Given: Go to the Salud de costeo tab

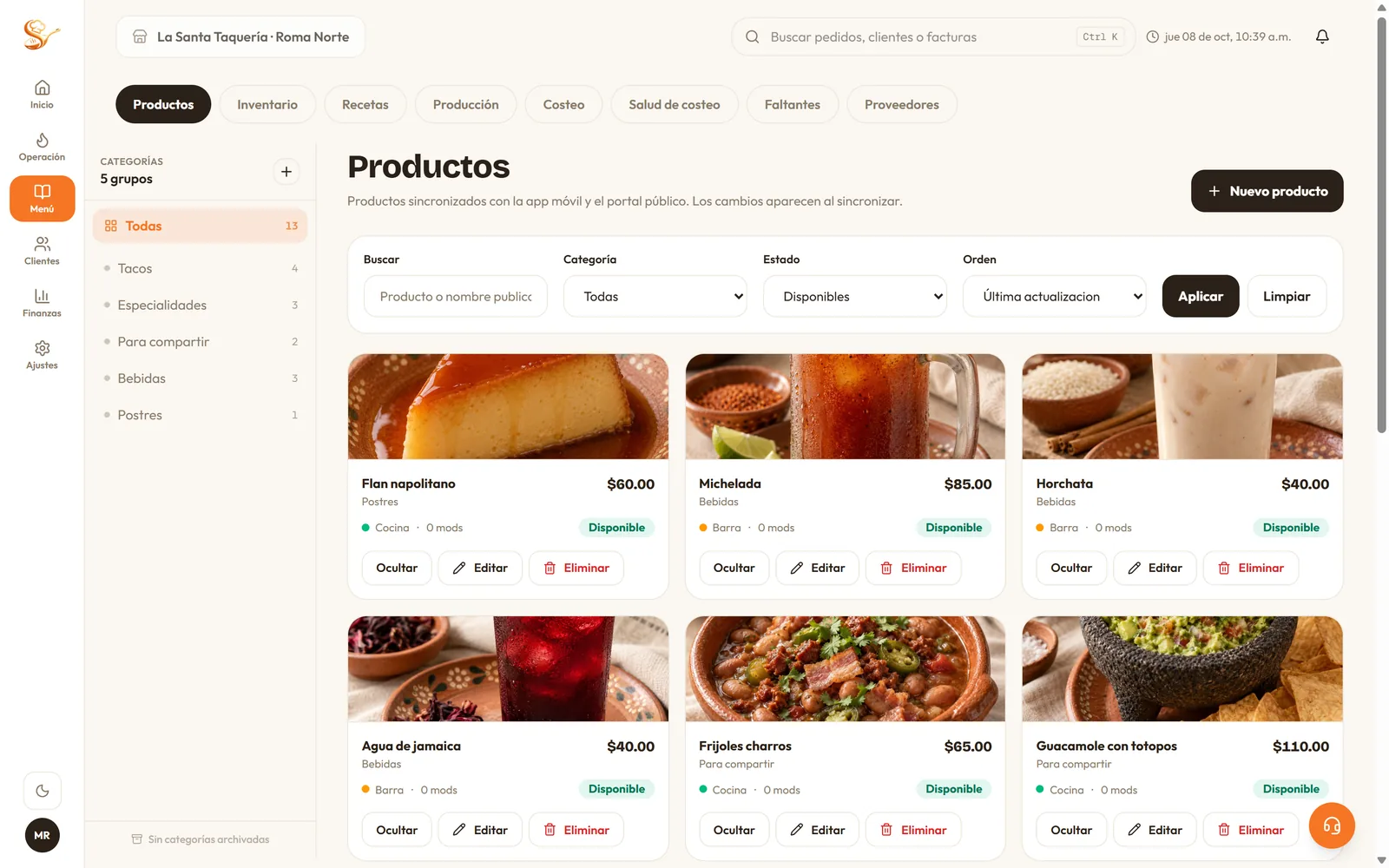Looking at the screenshot, I should pos(675,104).
